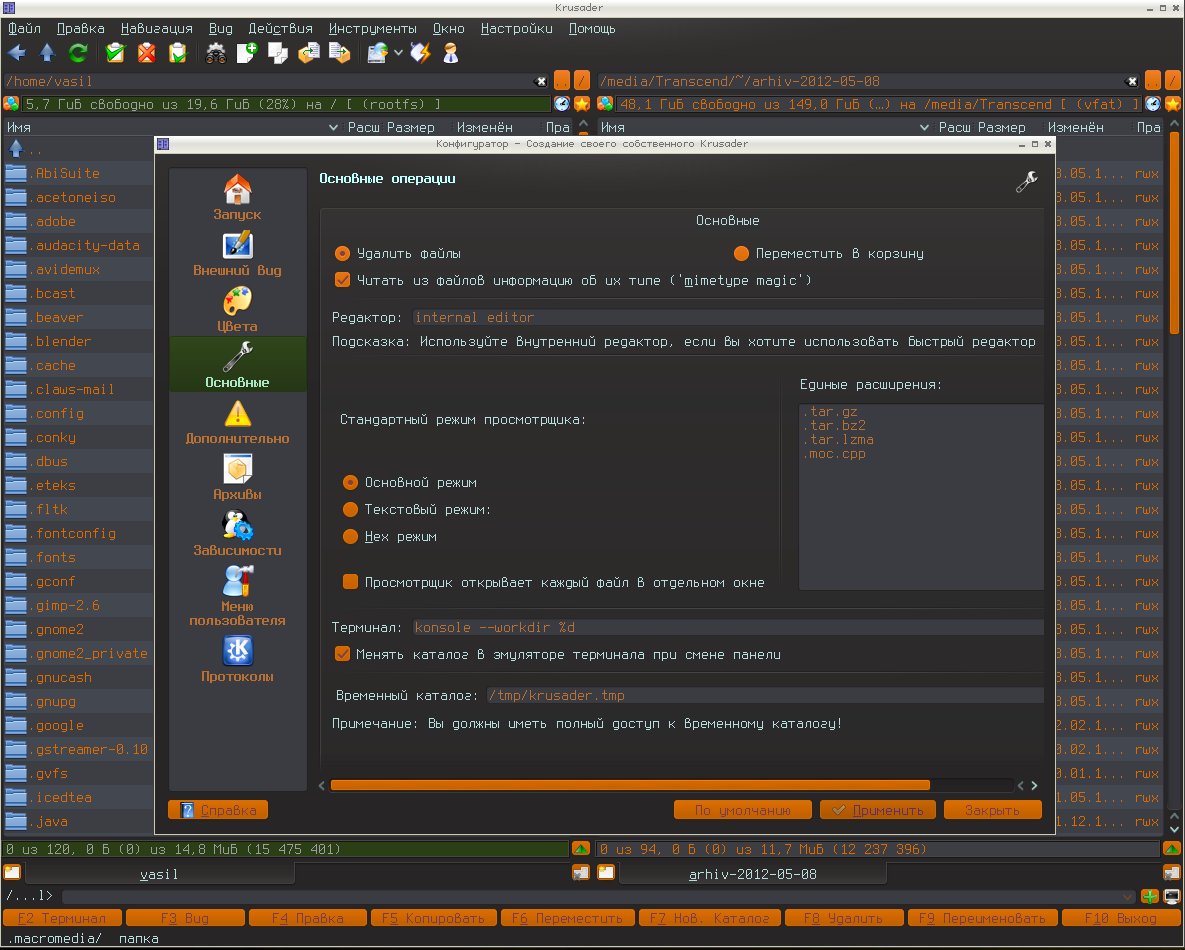Click left panel media drives icon
Image resolution: width=1185 pixels, height=950 pixels.
coord(11,104)
